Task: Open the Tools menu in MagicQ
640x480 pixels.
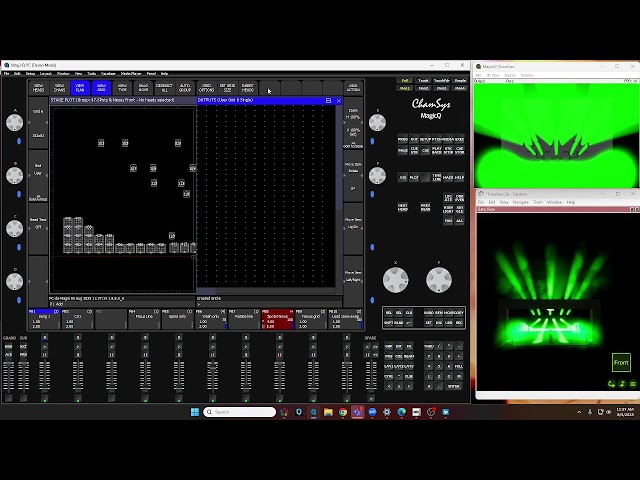Action: pyautogui.click(x=92, y=74)
